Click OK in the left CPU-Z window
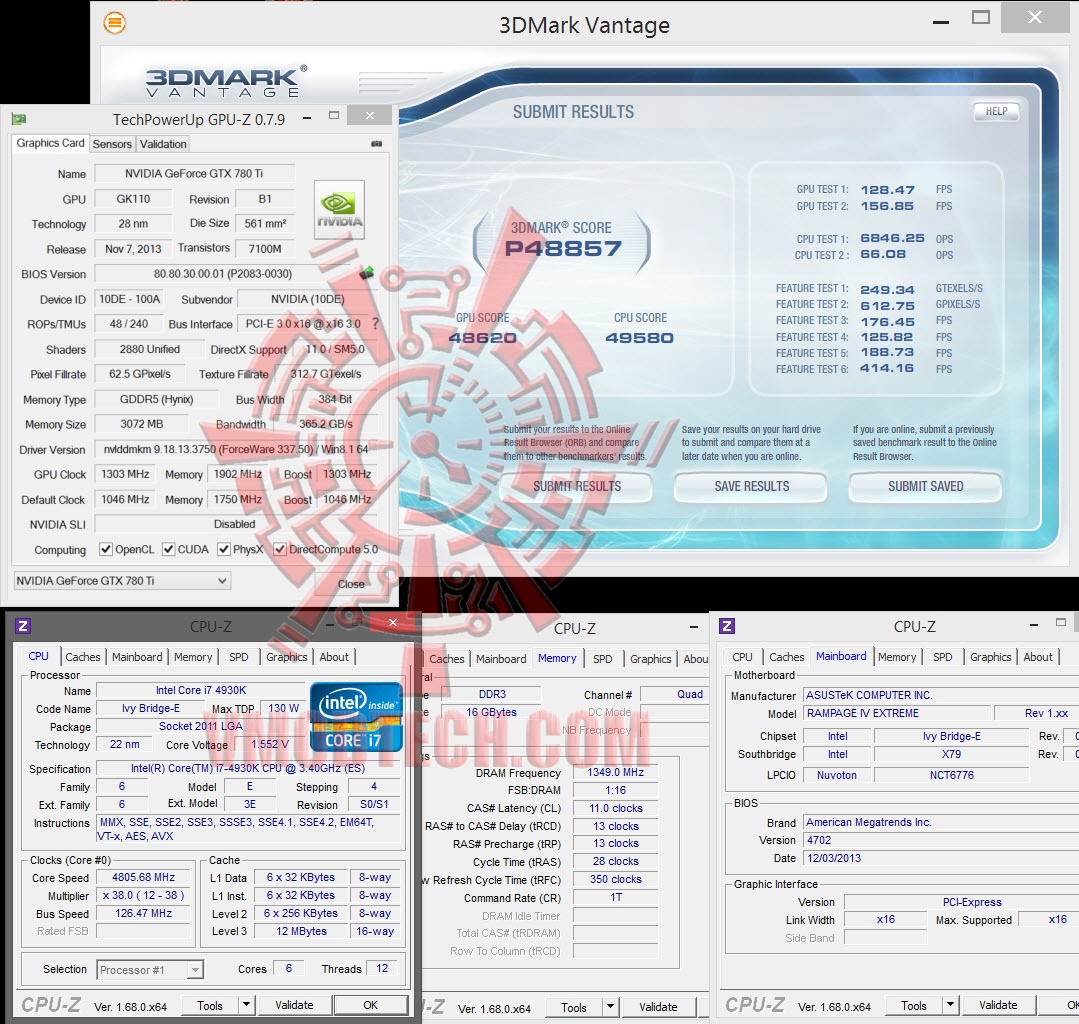The image size is (1079, 1024). pyautogui.click(x=370, y=1005)
